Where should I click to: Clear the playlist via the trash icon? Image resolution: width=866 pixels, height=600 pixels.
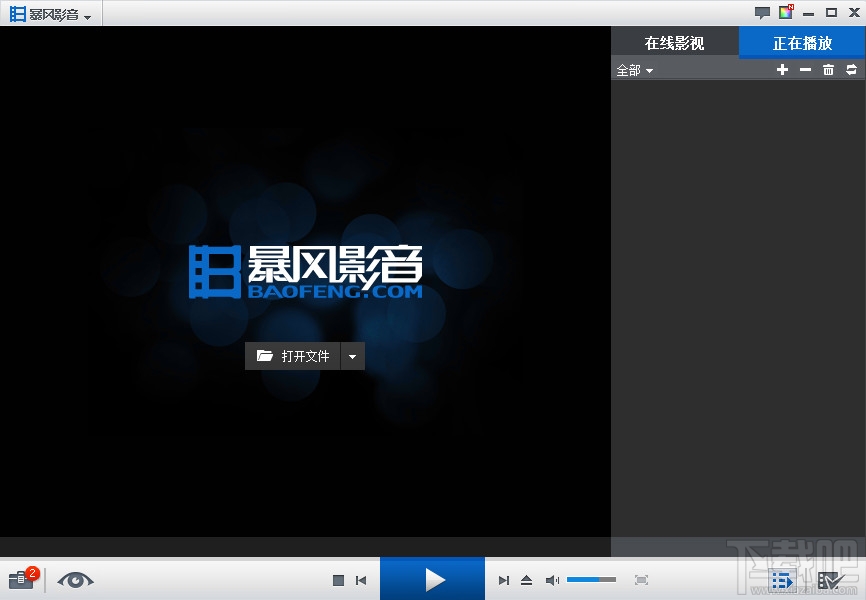(828, 70)
